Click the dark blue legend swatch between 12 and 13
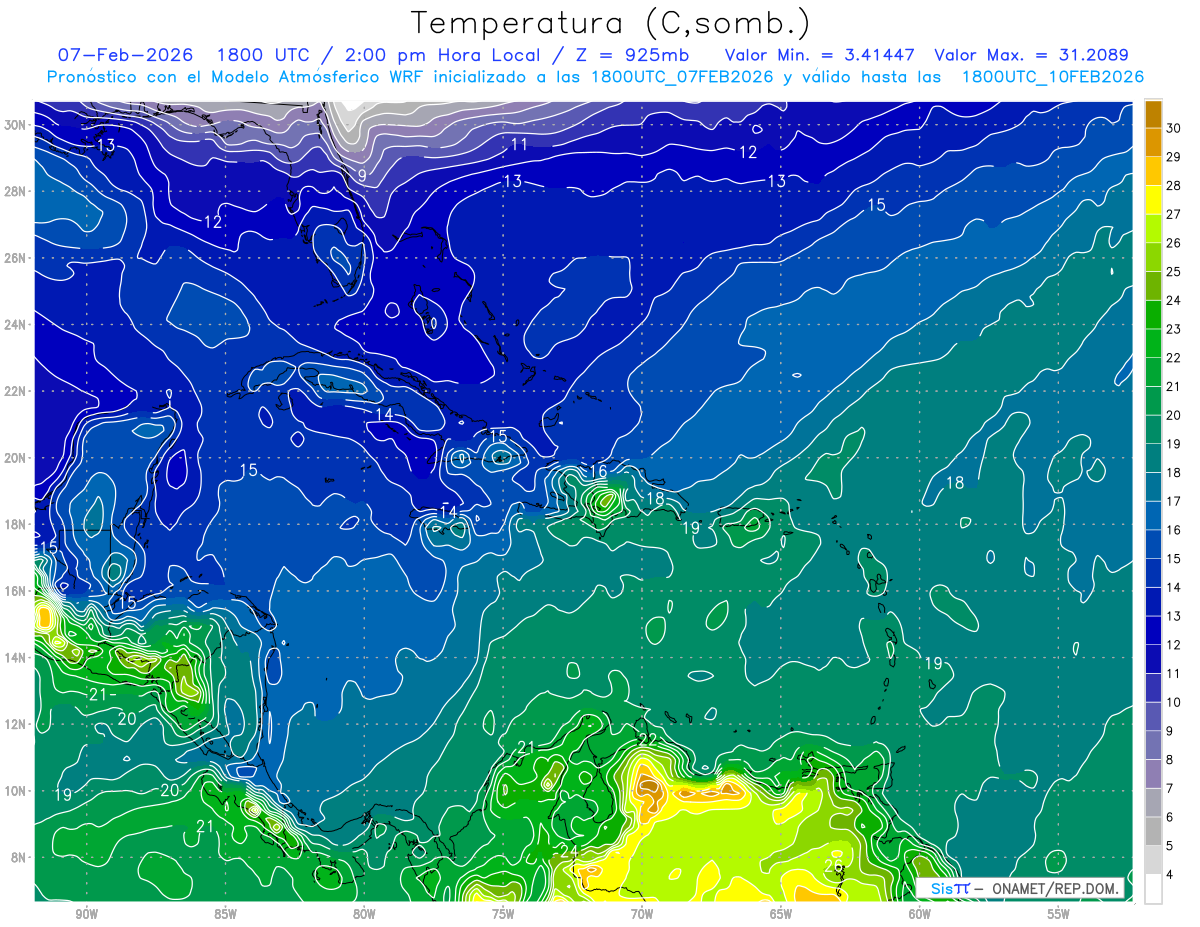The width and height of the screenshot is (1200, 927). [1153, 631]
